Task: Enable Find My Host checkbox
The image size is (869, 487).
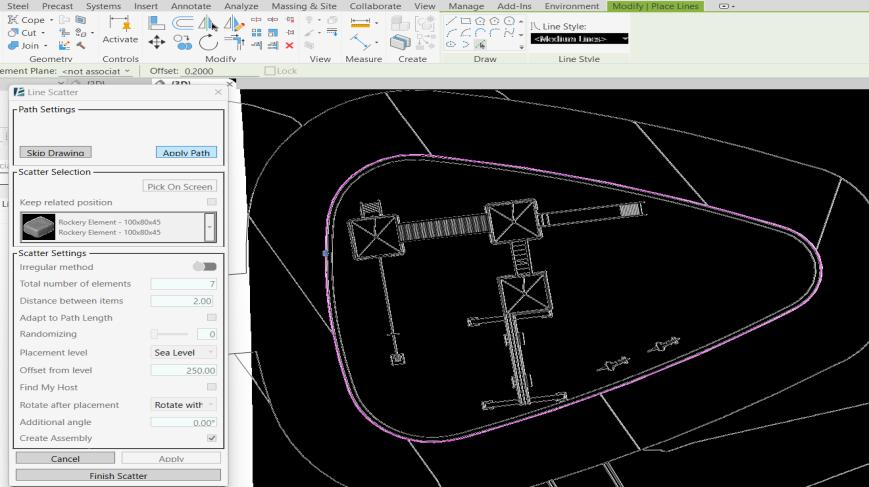Action: (212, 387)
